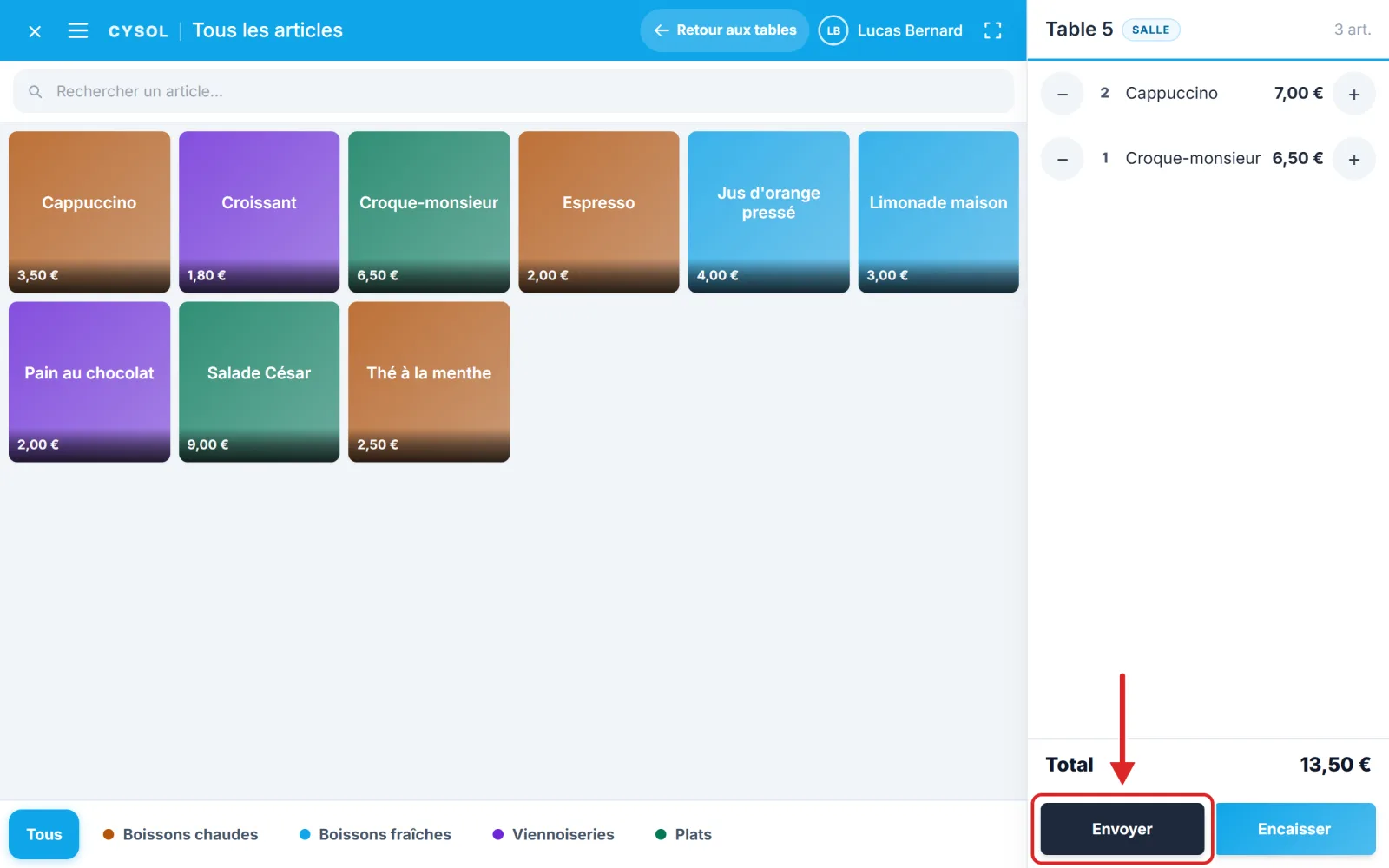This screenshot has width=1389, height=868.
Task: Cash out the order with Encaisser
Action: pyautogui.click(x=1295, y=829)
